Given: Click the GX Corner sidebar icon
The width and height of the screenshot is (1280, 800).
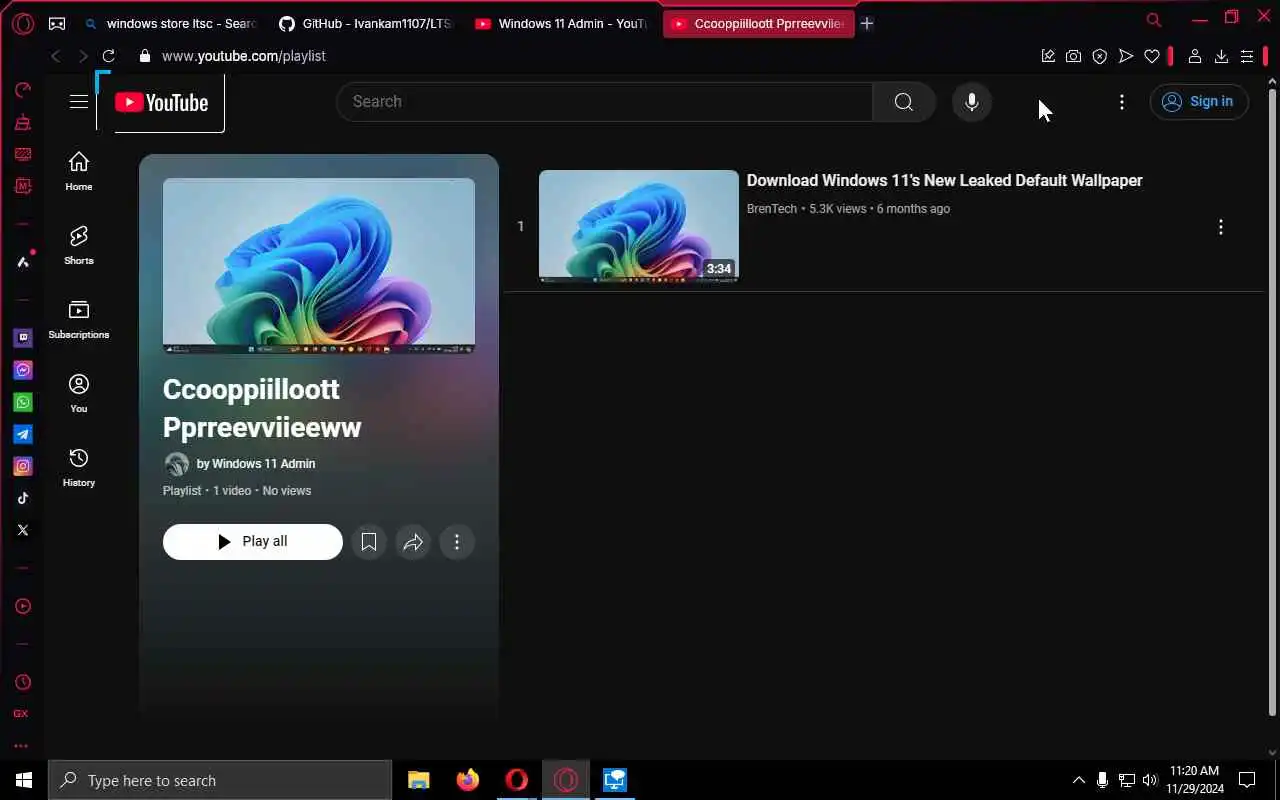Looking at the screenshot, I should tap(20, 714).
